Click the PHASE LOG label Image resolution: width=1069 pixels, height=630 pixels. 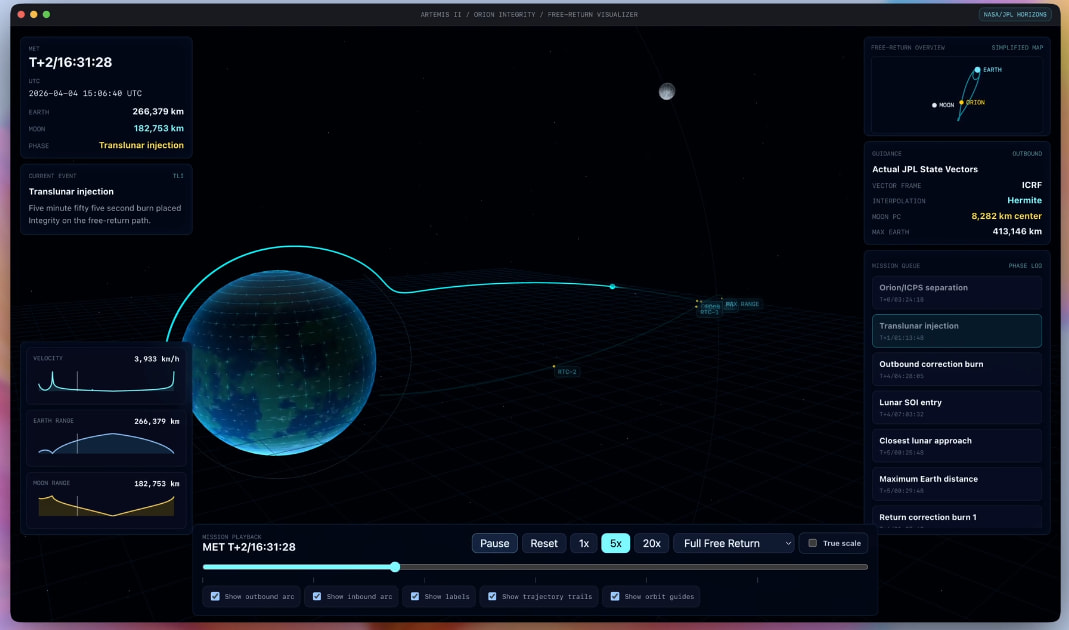point(1025,266)
